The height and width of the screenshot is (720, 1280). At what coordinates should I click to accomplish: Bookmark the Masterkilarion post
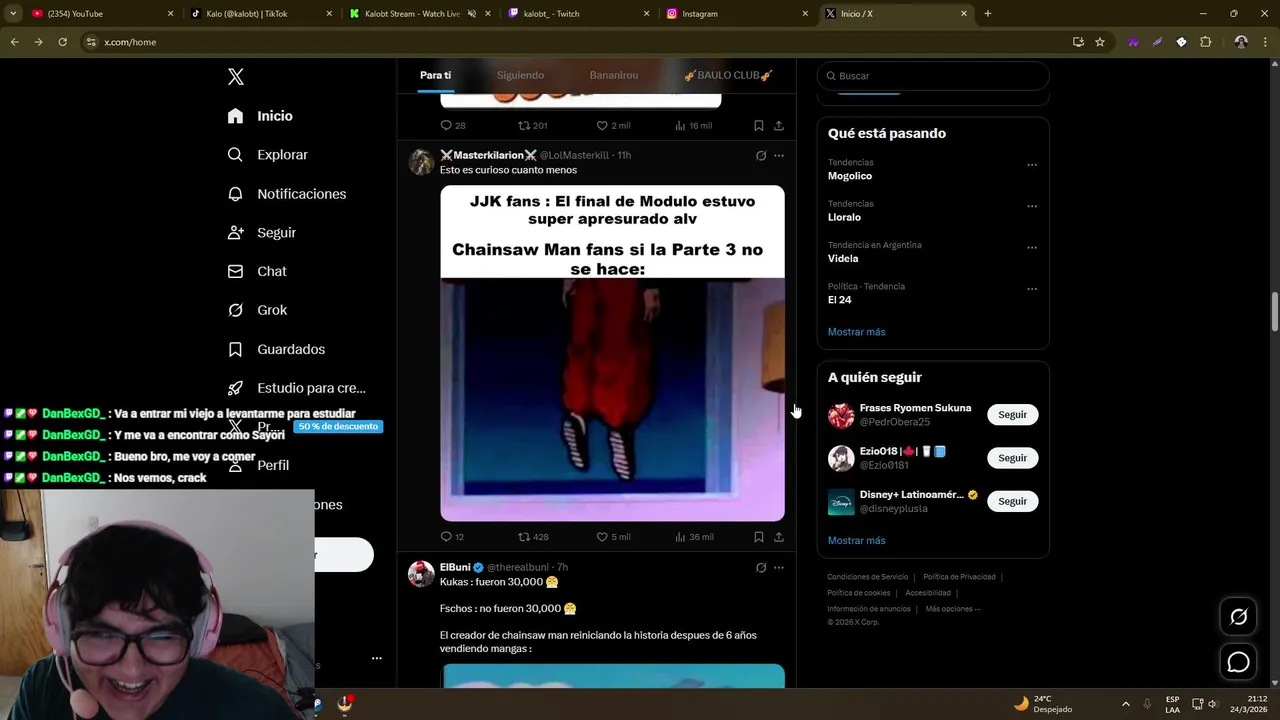pyautogui.click(x=759, y=537)
